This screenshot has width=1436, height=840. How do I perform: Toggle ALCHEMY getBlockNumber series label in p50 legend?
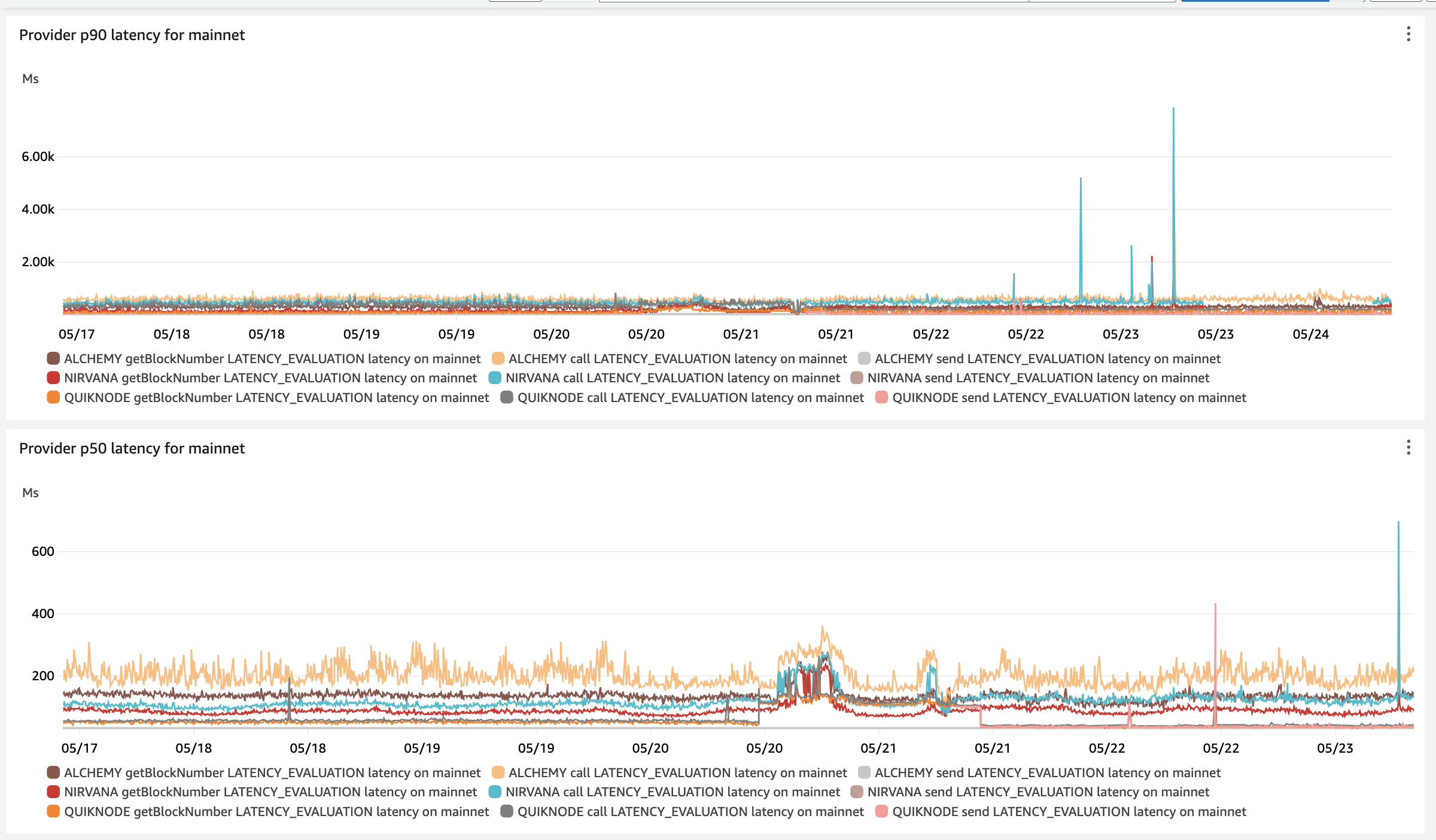click(272, 772)
